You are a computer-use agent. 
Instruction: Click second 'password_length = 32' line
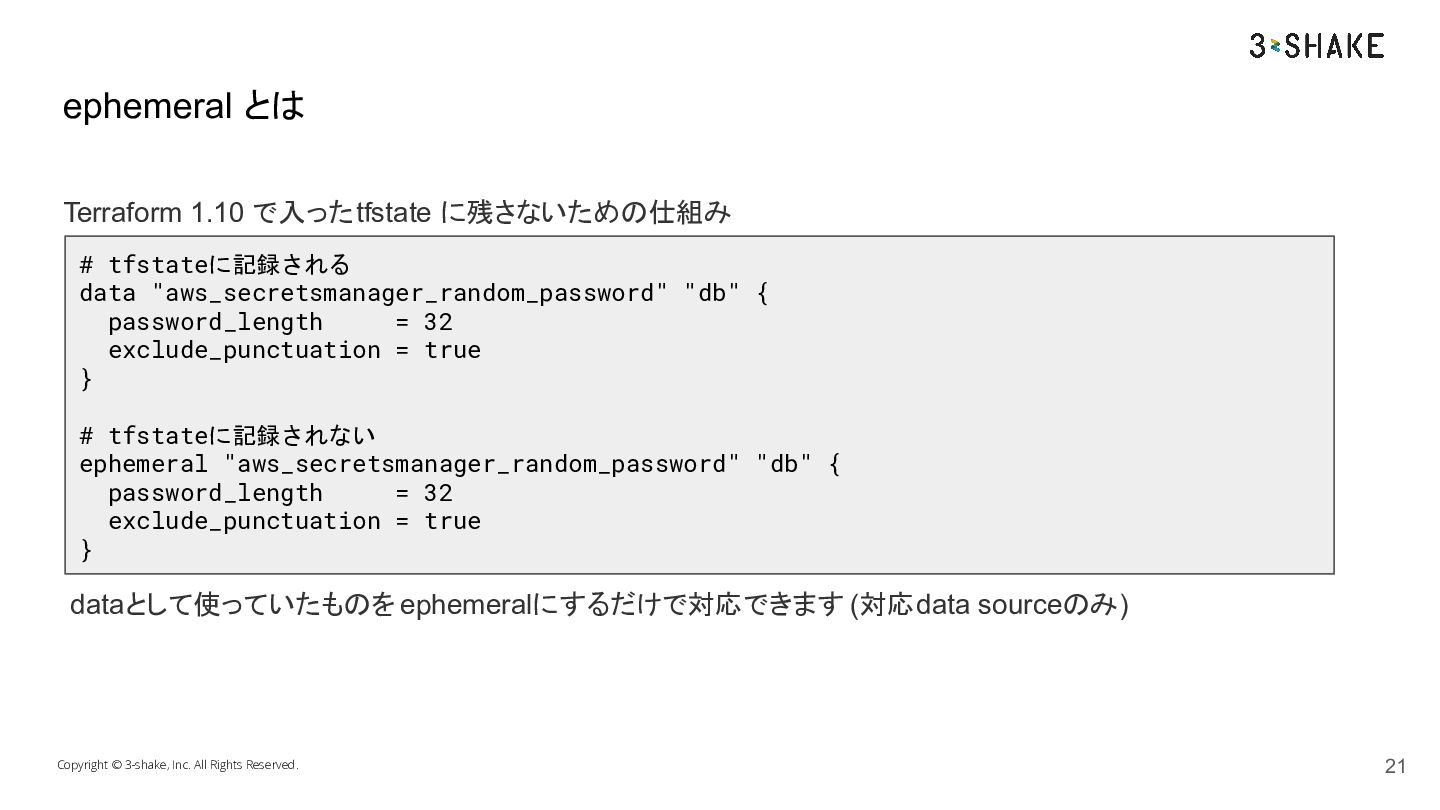point(280,493)
